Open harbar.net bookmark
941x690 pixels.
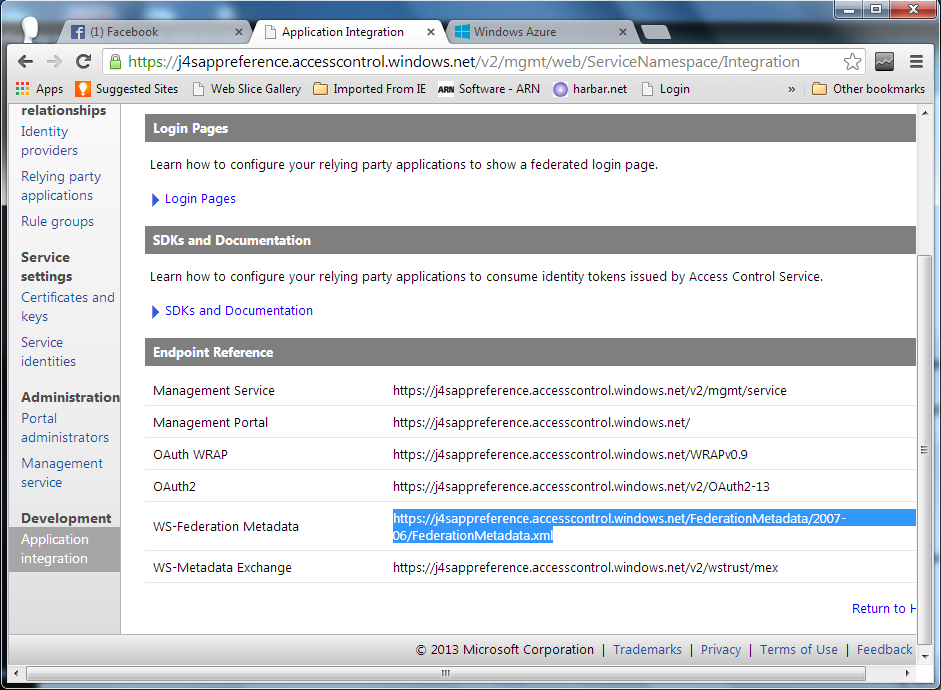pos(590,89)
